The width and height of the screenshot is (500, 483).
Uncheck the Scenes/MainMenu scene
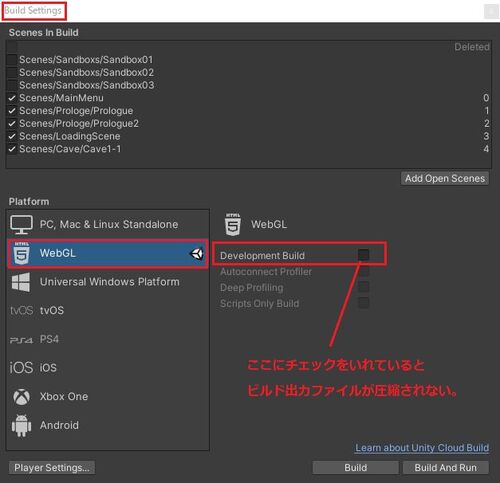(12, 98)
